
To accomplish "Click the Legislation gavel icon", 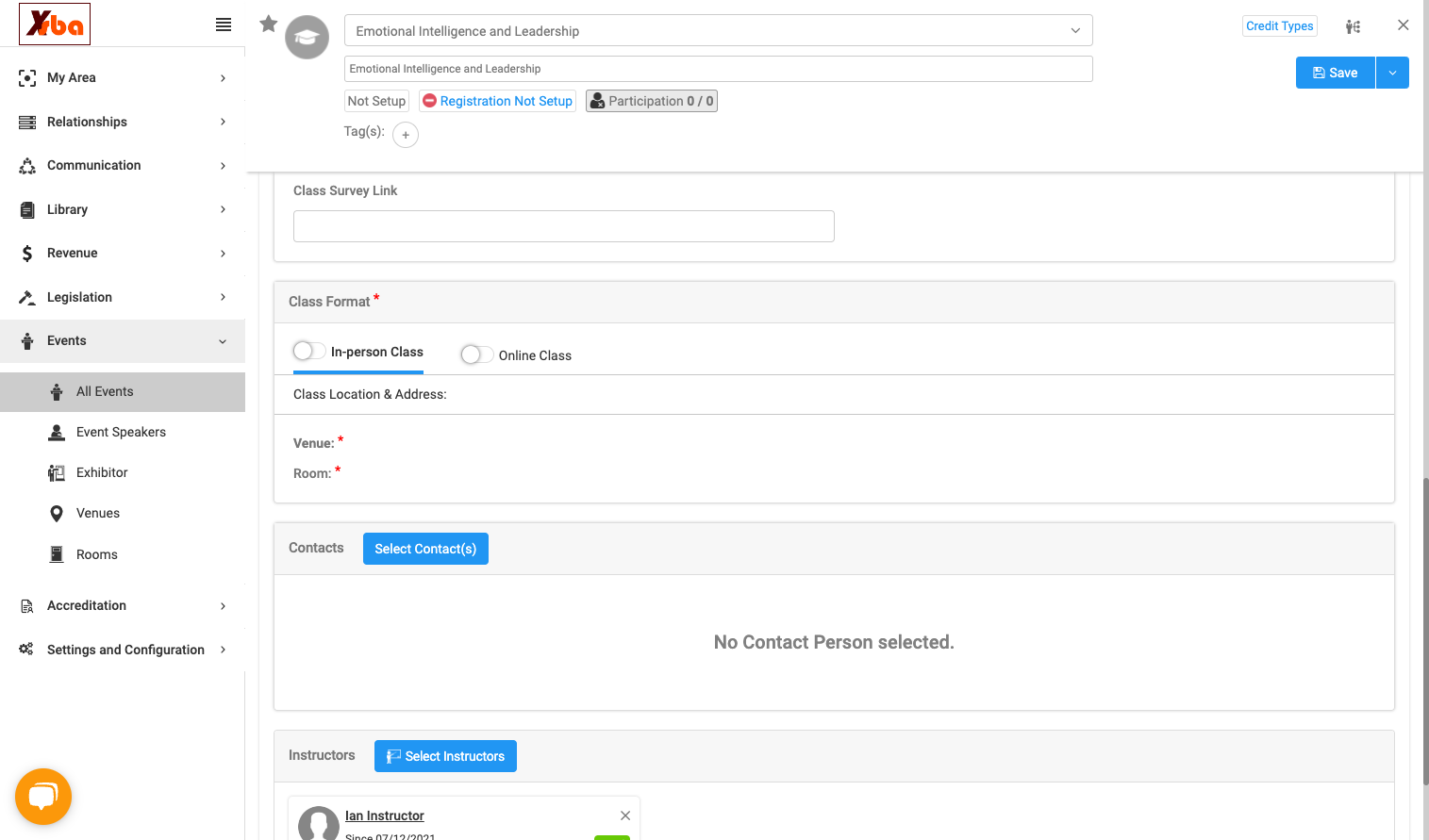I will pyautogui.click(x=27, y=298).
